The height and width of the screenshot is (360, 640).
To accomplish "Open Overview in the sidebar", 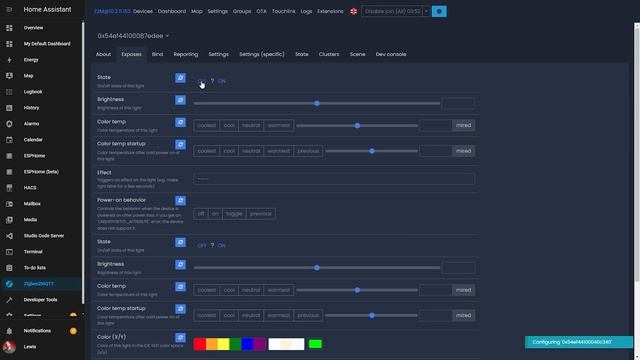I will point(33,28).
